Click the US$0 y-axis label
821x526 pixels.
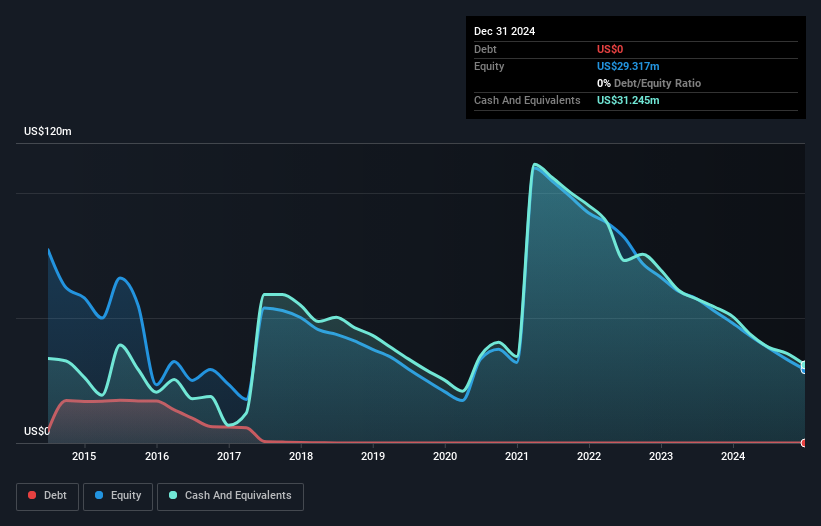click(37, 431)
